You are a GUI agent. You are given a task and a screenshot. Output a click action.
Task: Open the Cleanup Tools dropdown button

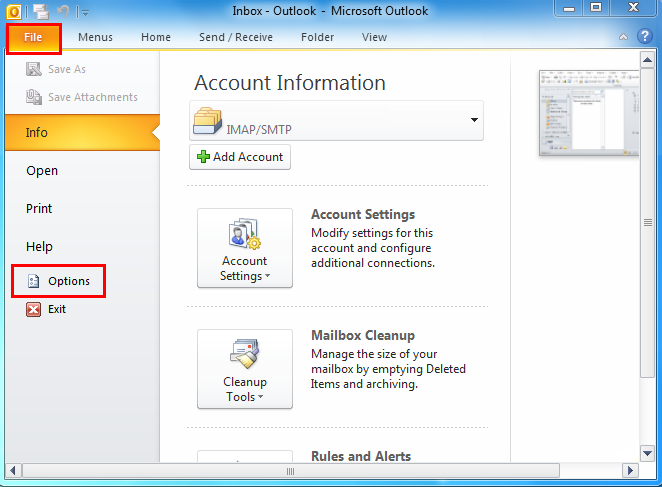(x=245, y=369)
